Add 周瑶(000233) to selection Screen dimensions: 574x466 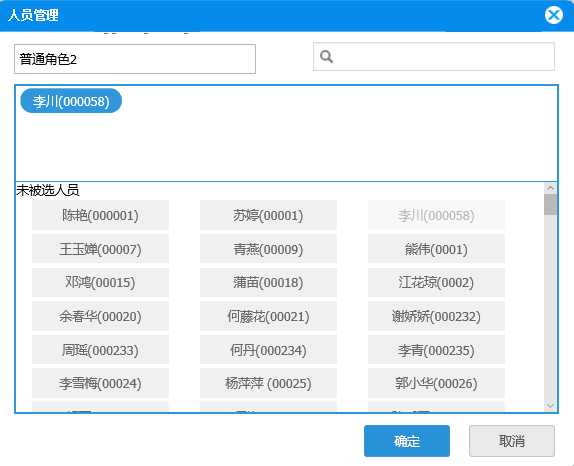(x=100, y=350)
